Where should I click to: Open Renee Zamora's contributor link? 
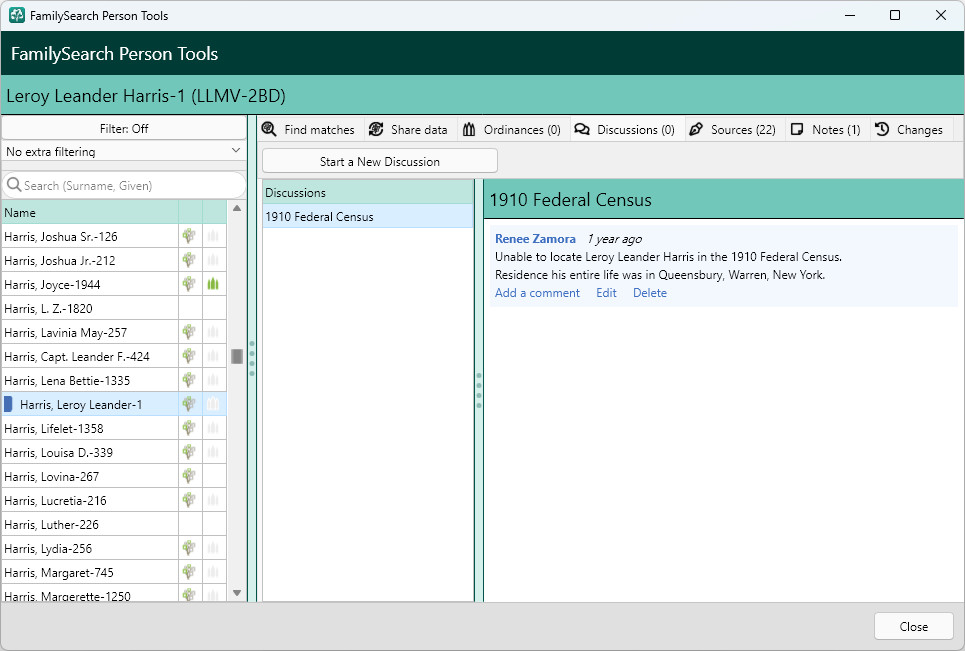(x=535, y=239)
